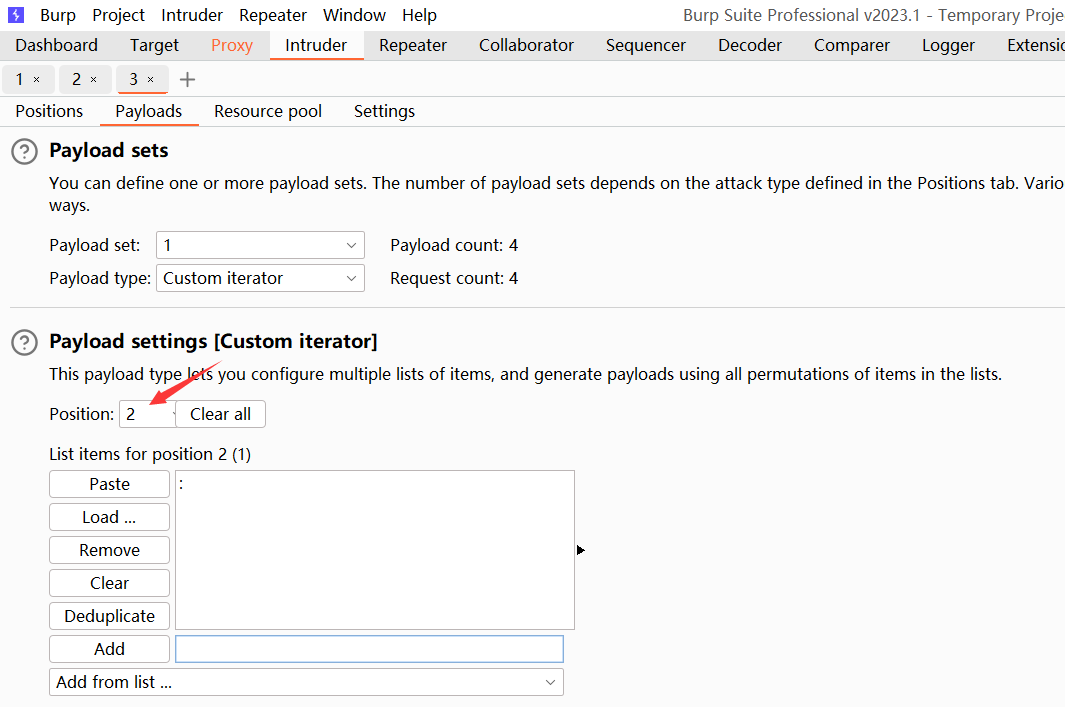Close Intruder attack tab 2
The width and height of the screenshot is (1065, 707).
click(94, 79)
